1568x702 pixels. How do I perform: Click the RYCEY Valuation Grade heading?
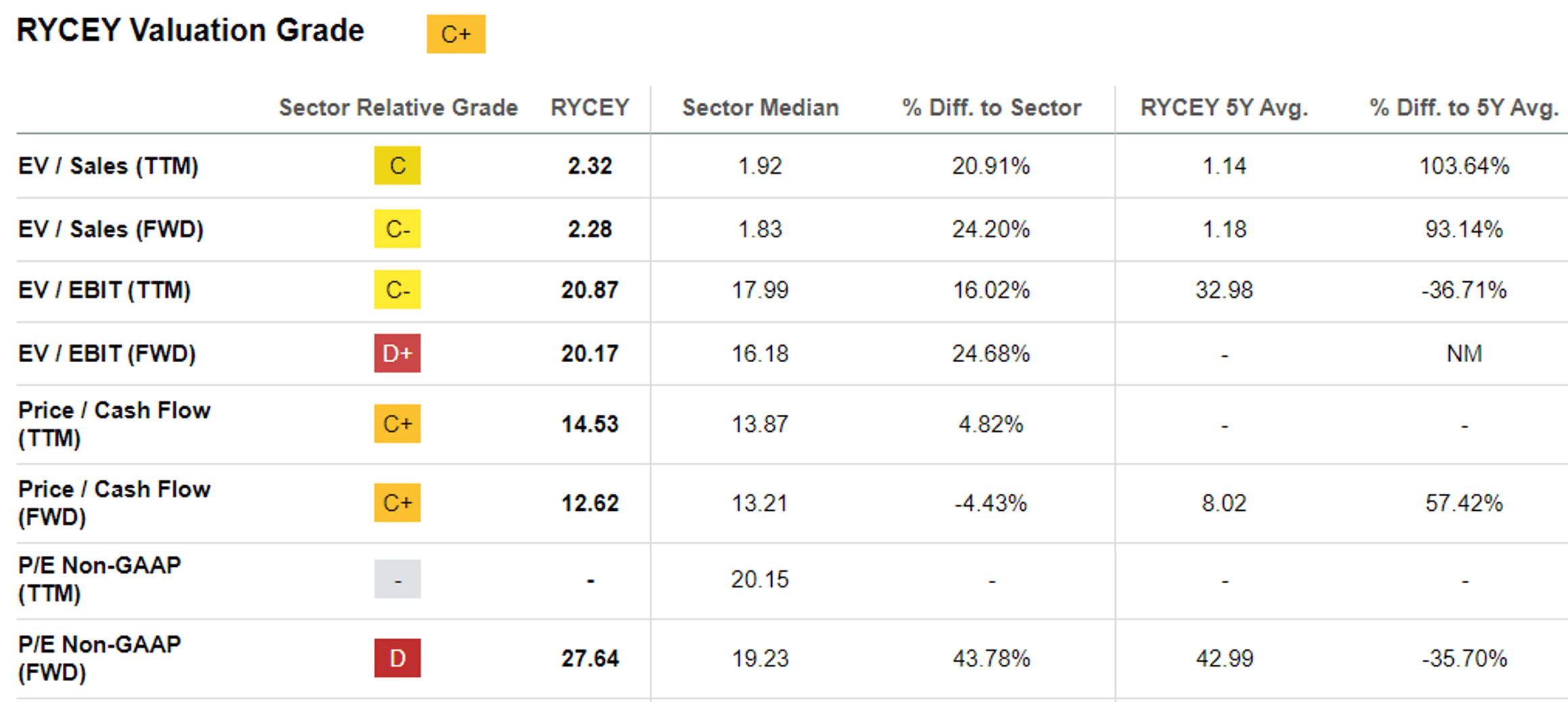pyautogui.click(x=190, y=30)
